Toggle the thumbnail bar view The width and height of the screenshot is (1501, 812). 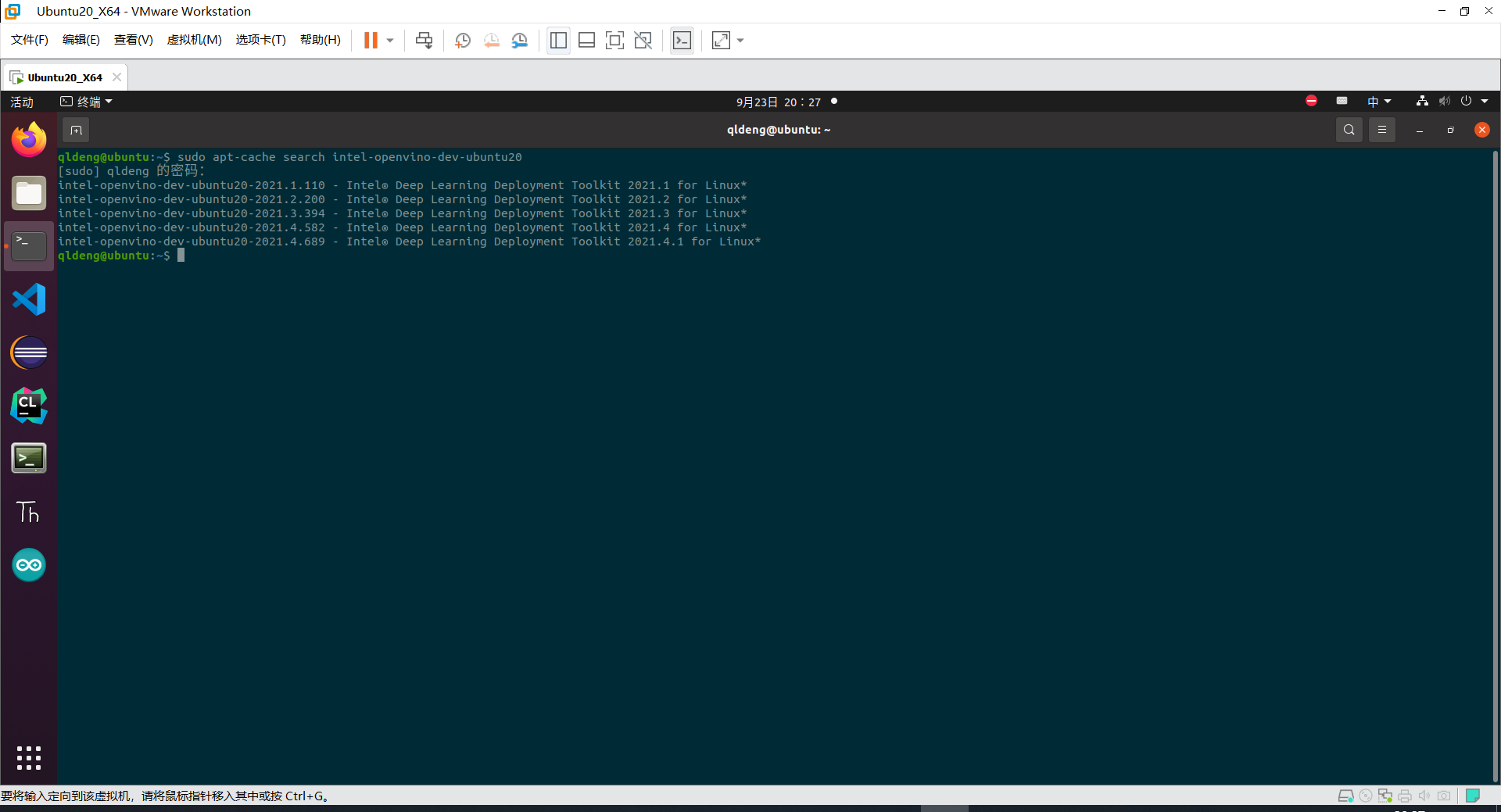point(586,41)
